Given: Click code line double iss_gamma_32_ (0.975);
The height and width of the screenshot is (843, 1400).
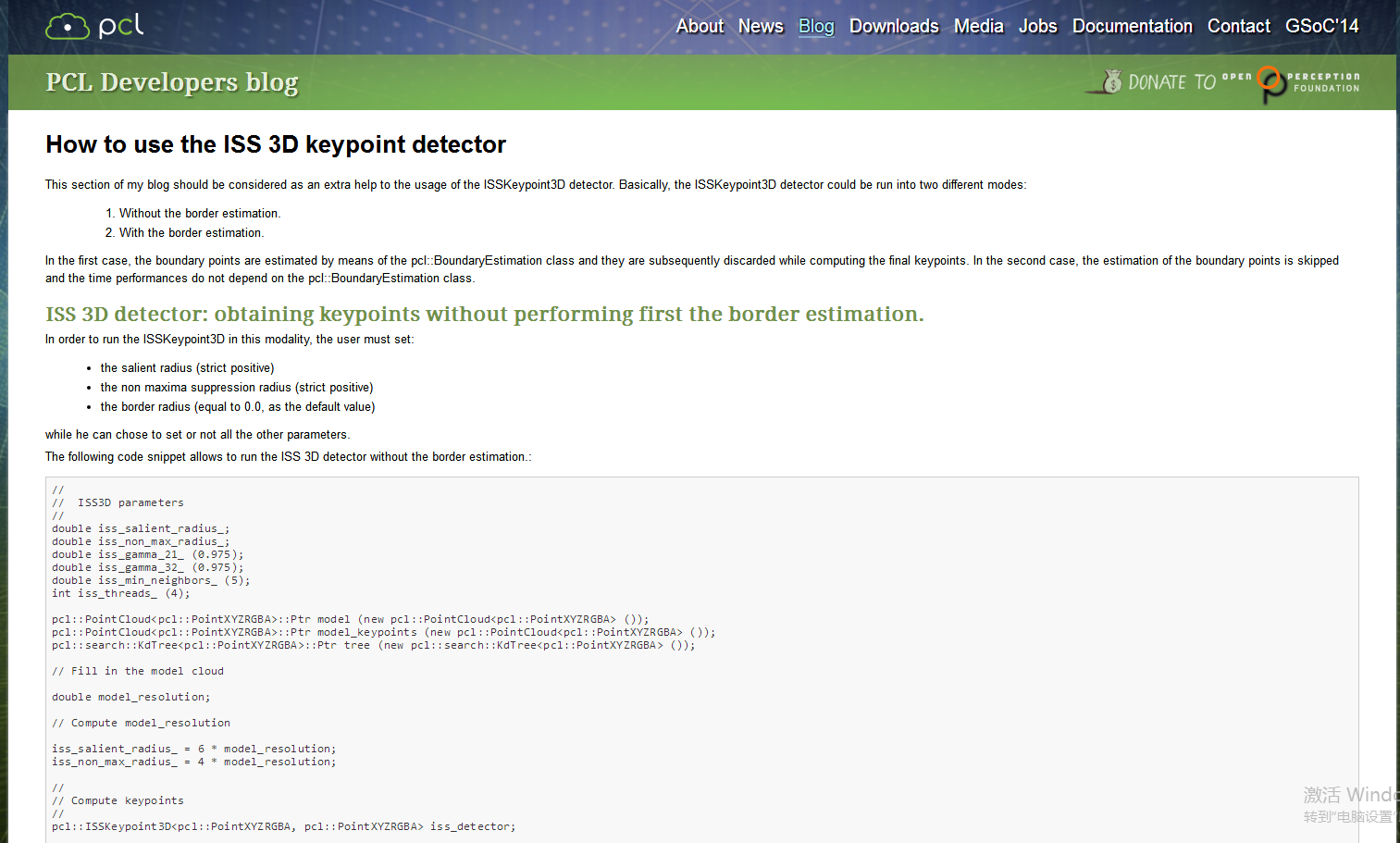Looking at the screenshot, I should point(148,568).
